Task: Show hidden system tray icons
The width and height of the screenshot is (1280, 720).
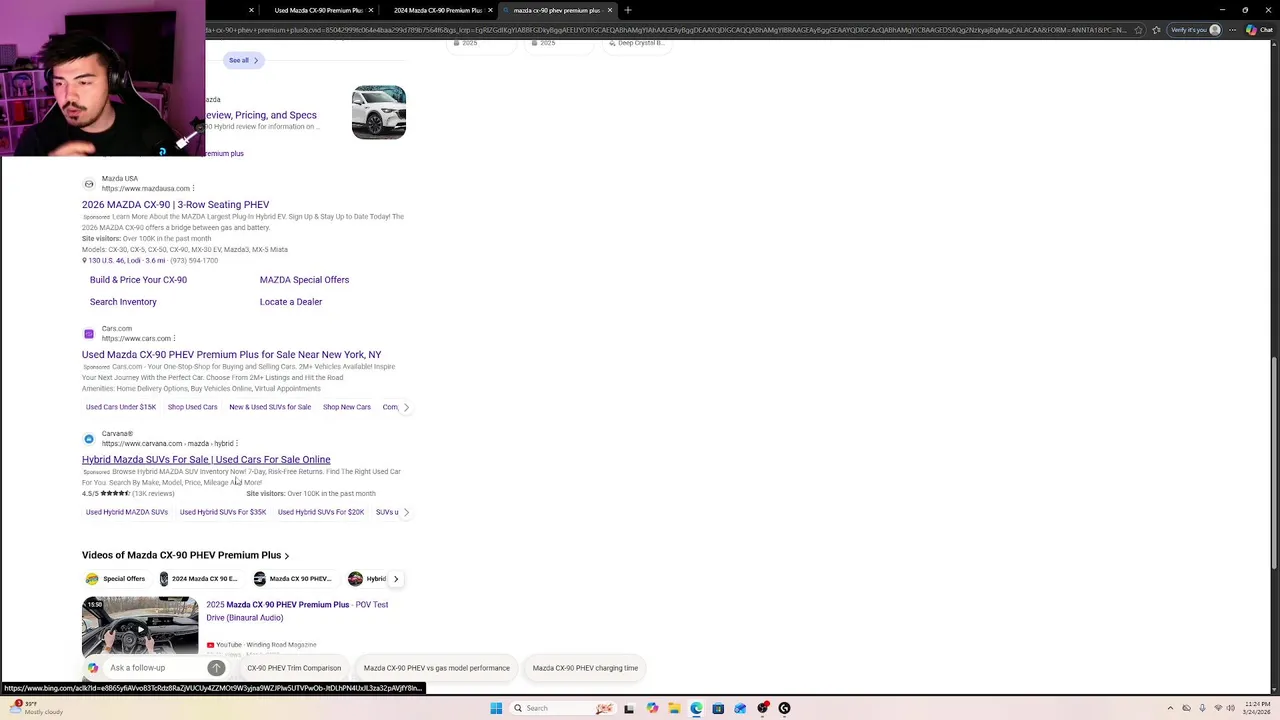Action: 1170,708
